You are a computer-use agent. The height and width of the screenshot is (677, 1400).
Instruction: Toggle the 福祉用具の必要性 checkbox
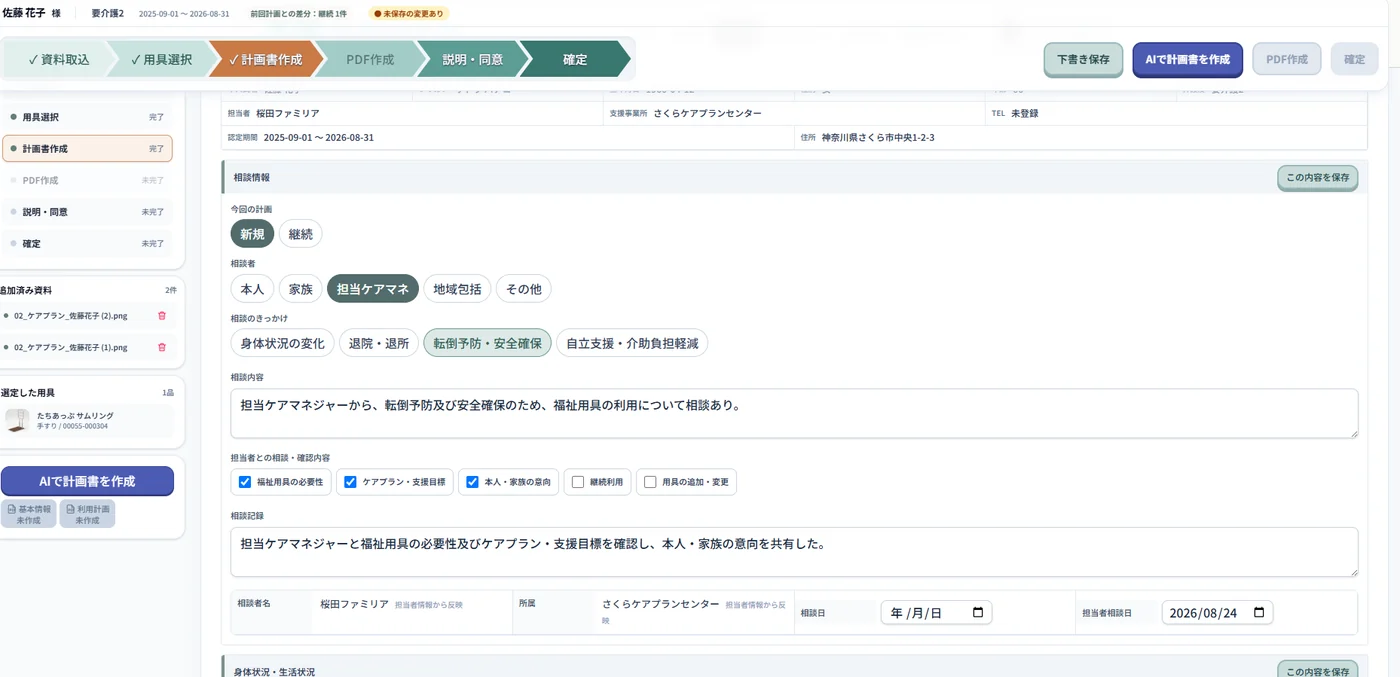coord(245,482)
